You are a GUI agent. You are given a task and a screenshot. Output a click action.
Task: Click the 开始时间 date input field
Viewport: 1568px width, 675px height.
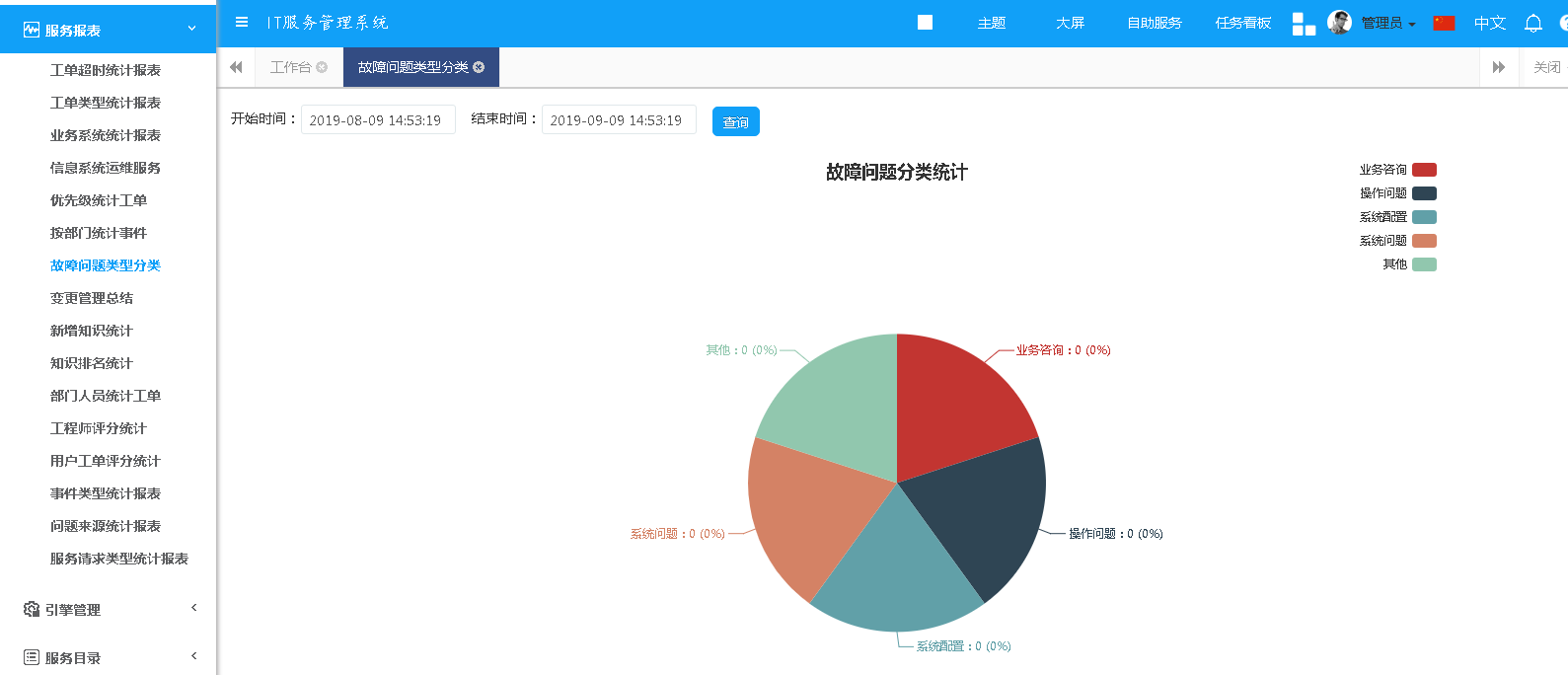point(377,119)
